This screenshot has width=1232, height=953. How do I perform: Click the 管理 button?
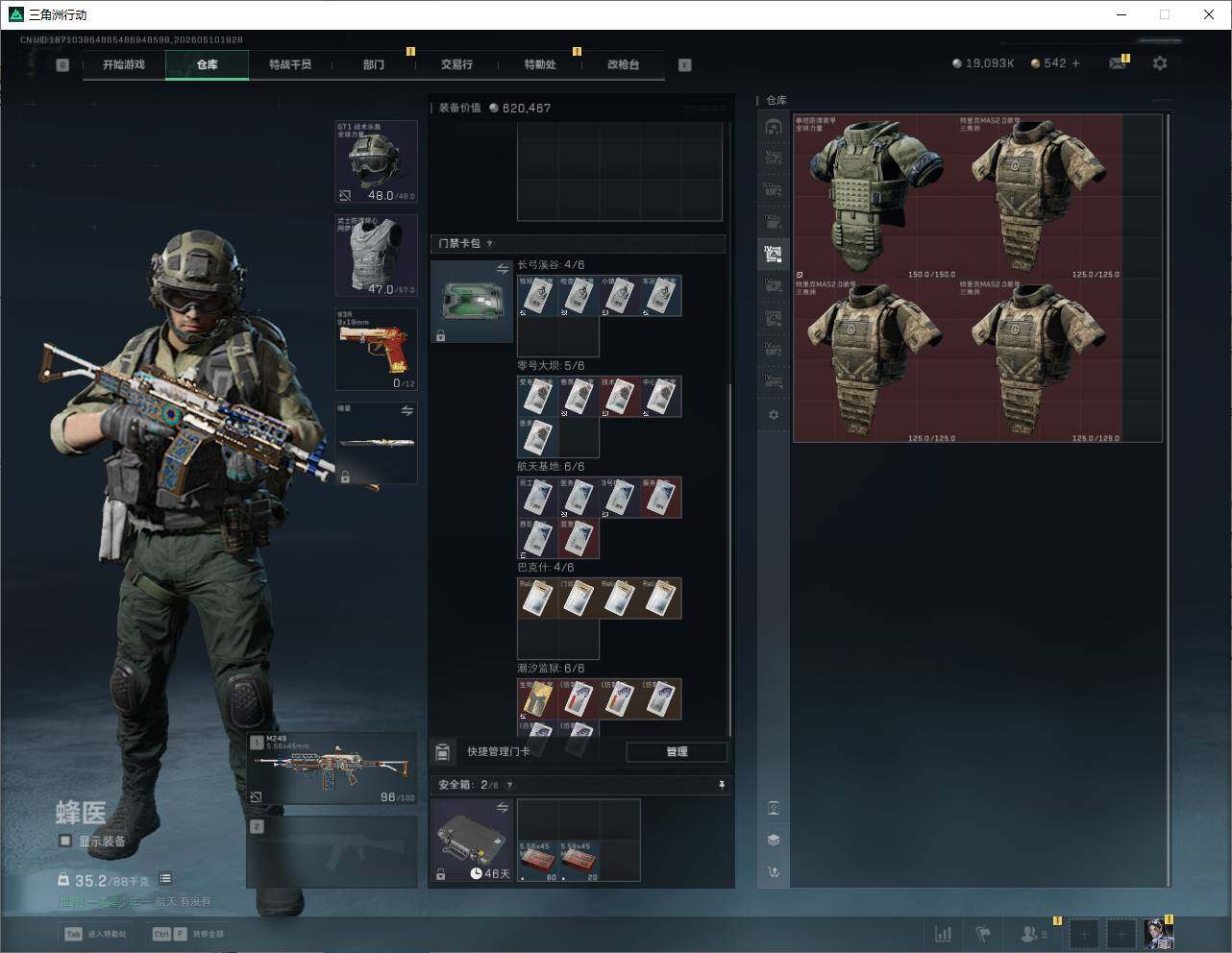point(677,751)
